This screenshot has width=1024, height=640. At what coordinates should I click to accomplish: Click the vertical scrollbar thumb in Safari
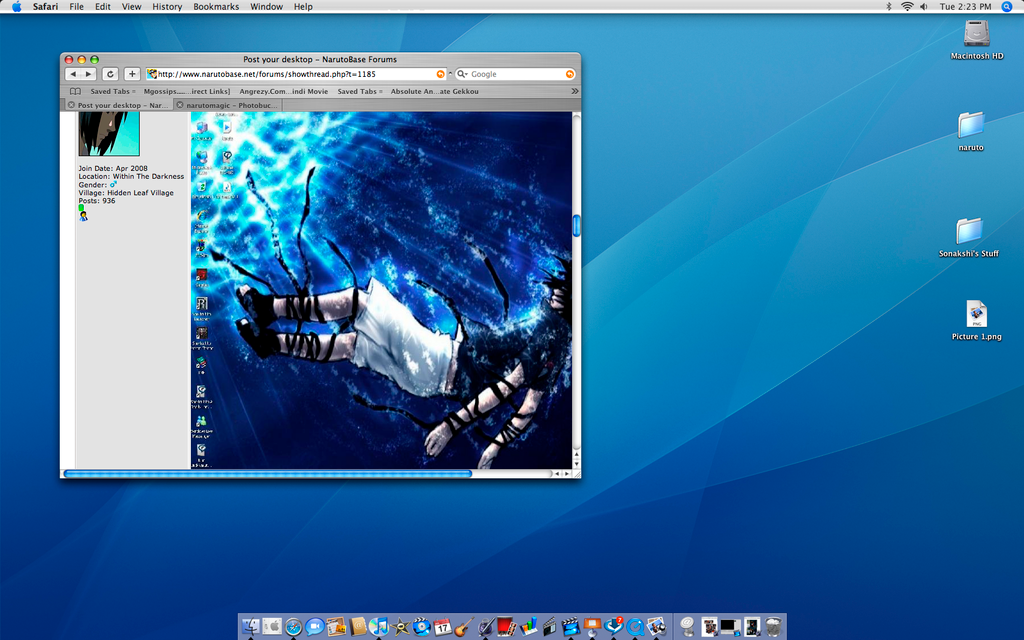tap(576, 225)
